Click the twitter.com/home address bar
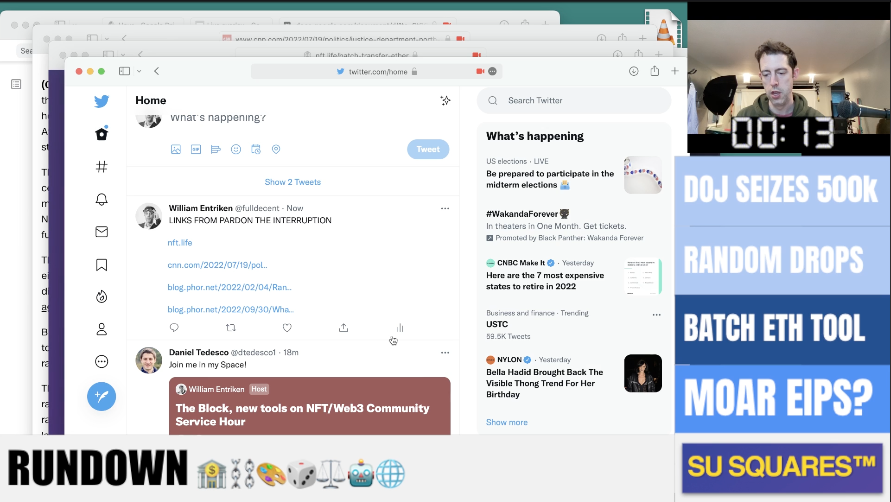 376,71
